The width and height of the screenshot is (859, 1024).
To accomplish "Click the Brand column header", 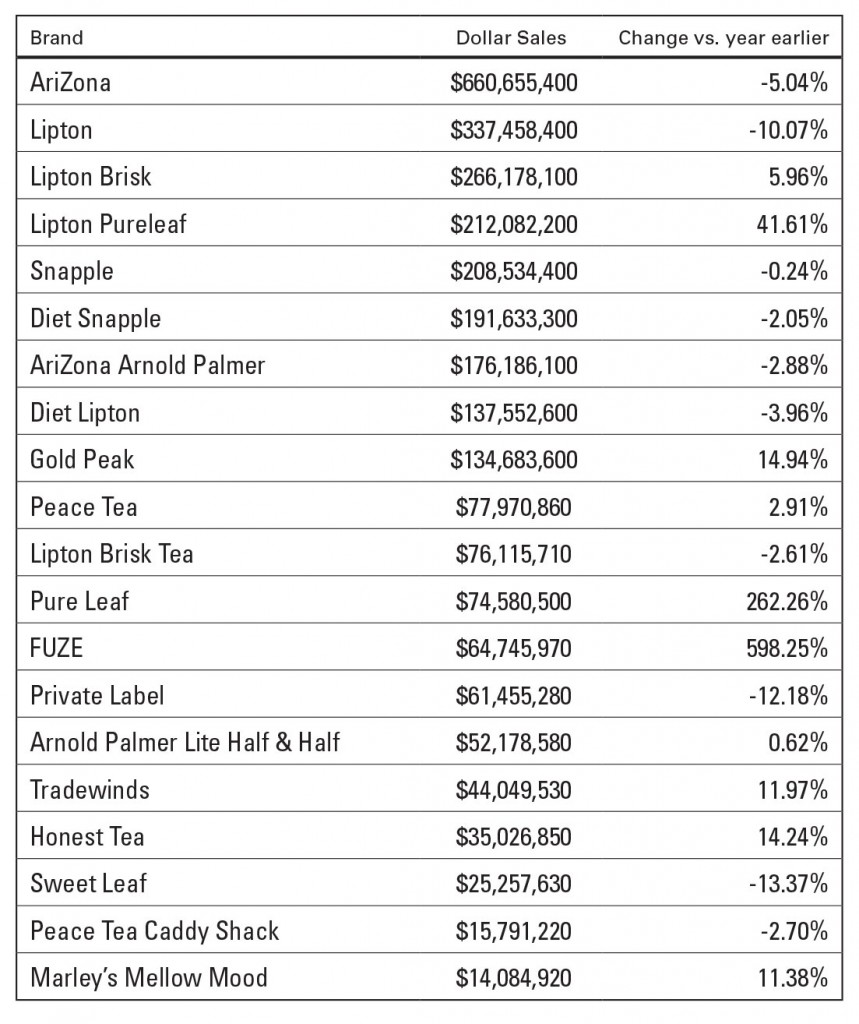I will pyautogui.click(x=57, y=38).
